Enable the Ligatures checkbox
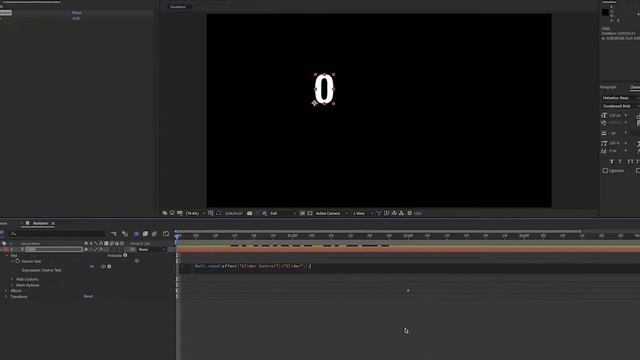 pyautogui.click(x=605, y=171)
